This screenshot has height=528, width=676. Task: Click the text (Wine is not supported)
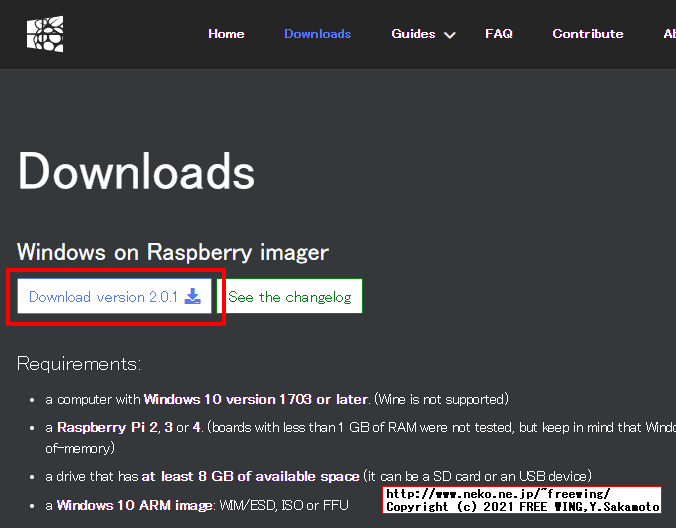pos(441,399)
